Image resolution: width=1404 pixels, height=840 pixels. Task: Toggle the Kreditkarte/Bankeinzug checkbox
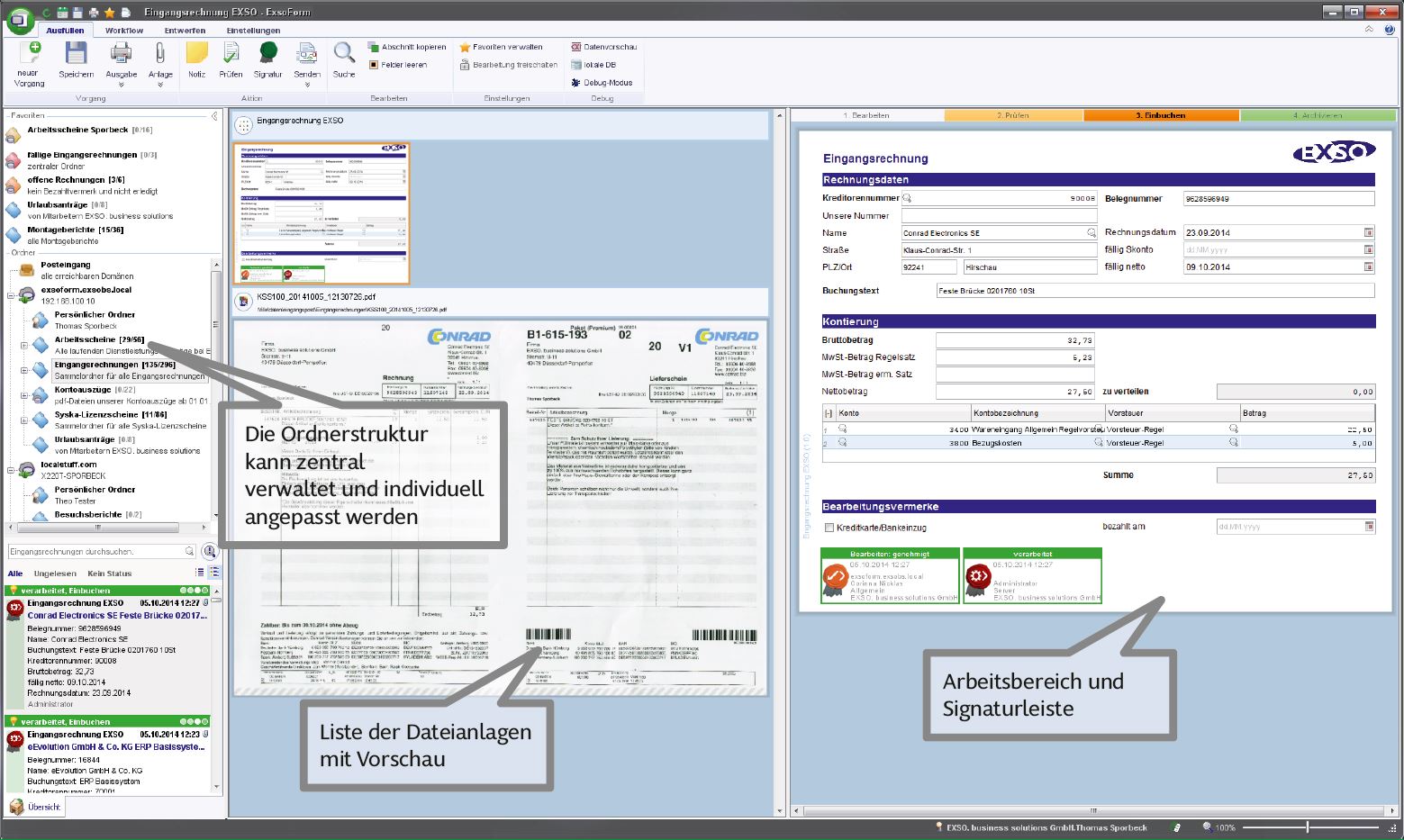(829, 528)
